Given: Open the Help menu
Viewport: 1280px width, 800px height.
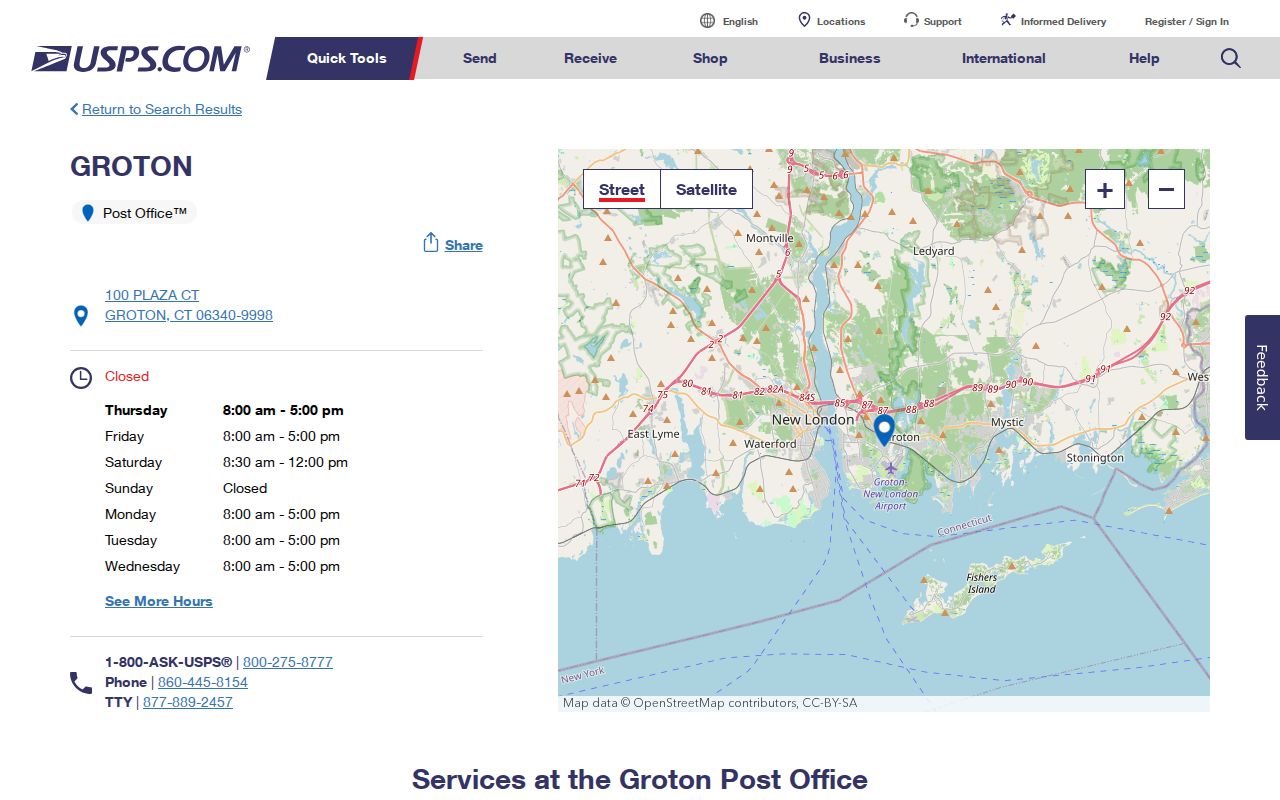Looking at the screenshot, I should pos(1144,58).
